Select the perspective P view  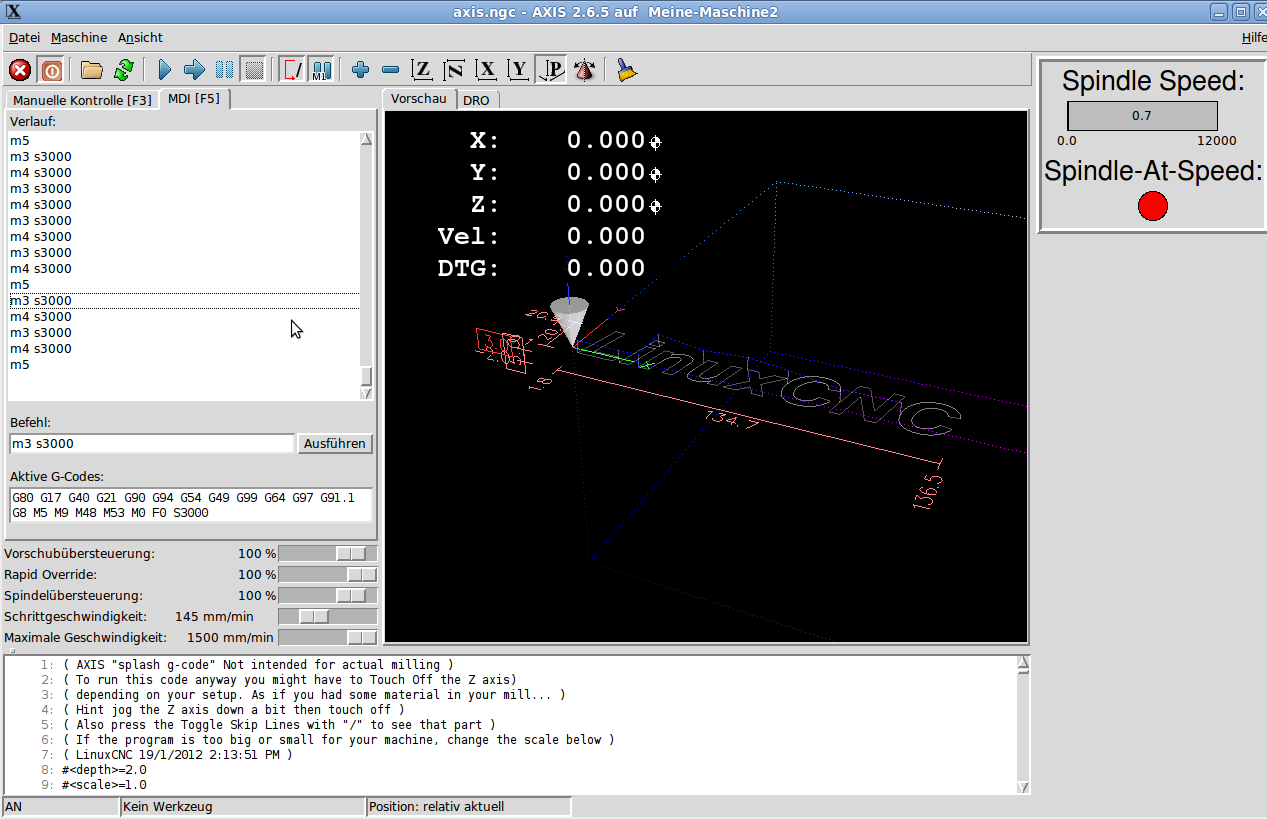coord(551,70)
